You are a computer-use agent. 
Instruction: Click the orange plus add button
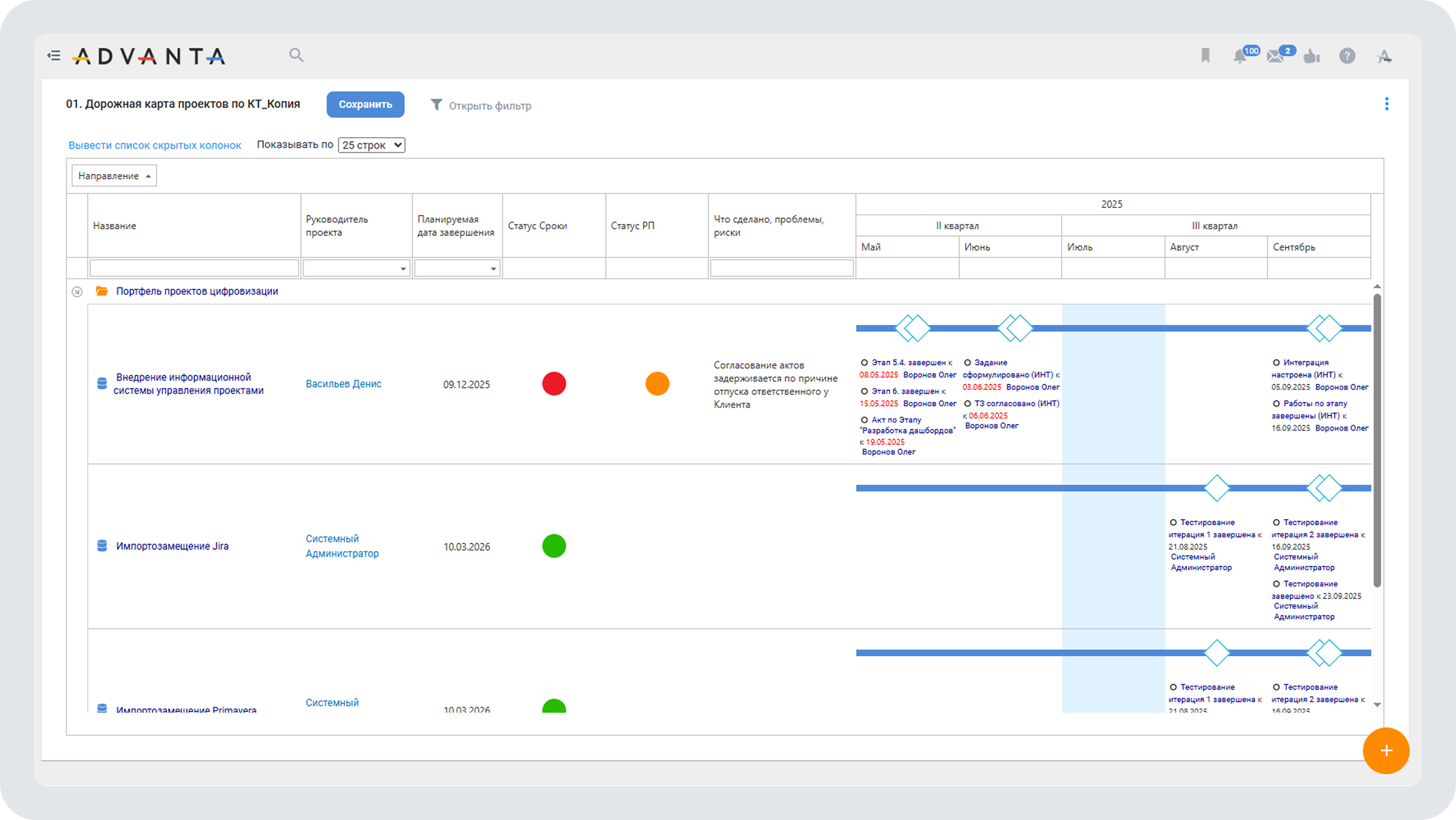(1386, 750)
